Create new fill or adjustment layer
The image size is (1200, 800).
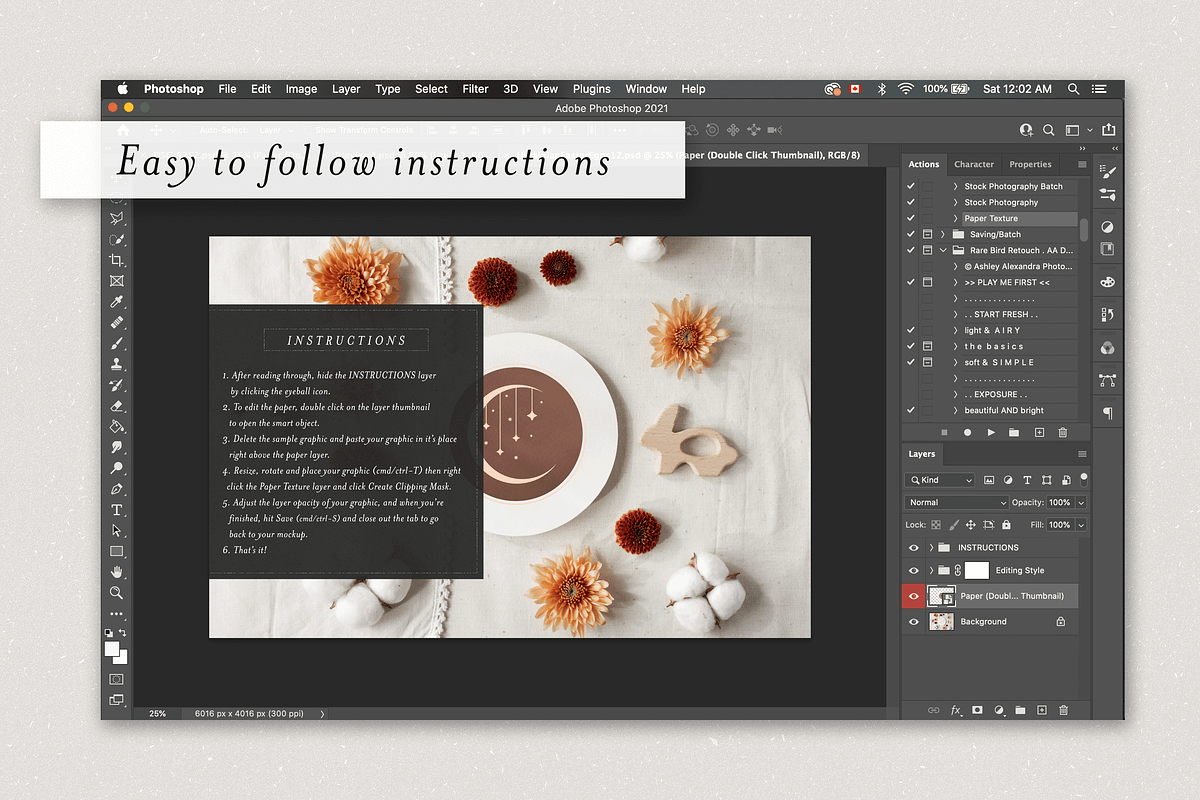[999, 710]
